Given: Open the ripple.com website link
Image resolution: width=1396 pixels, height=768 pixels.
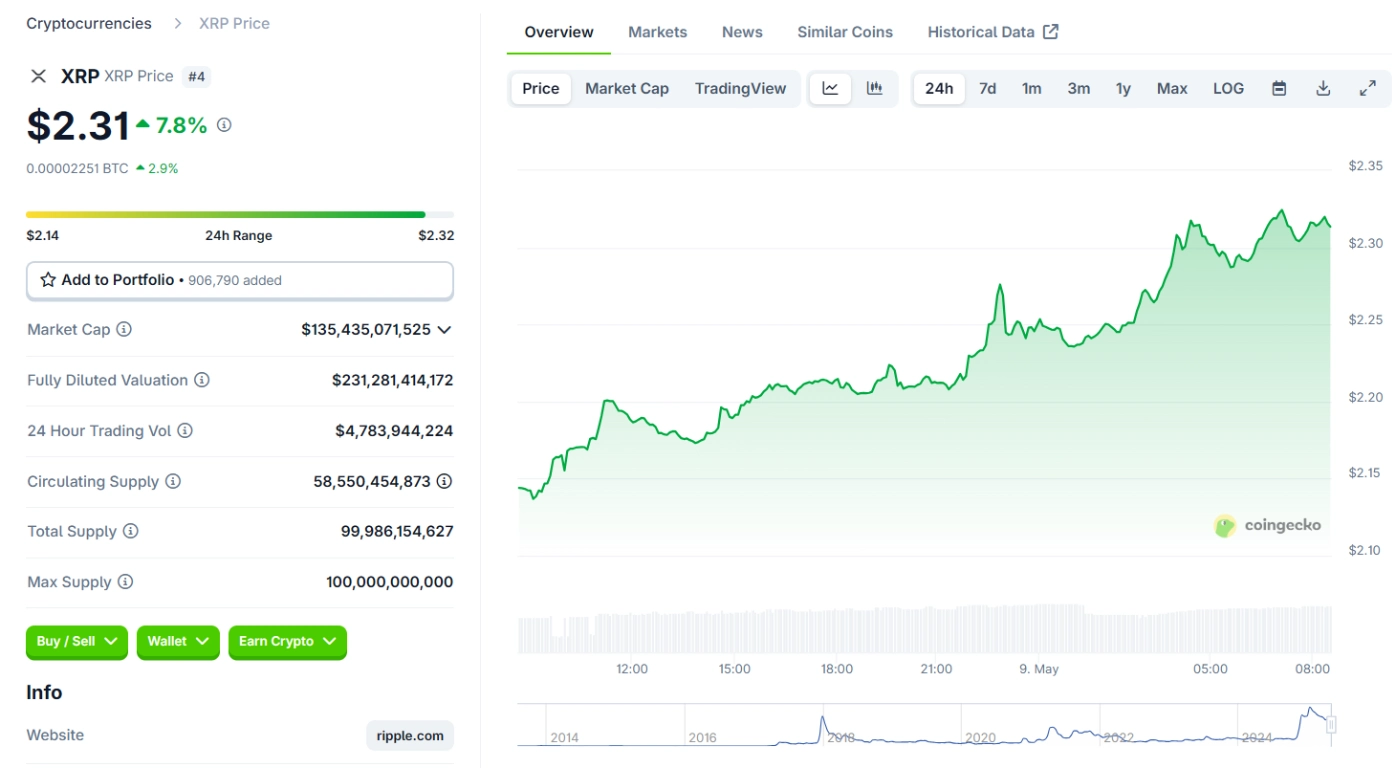Looking at the screenshot, I should pos(410,735).
